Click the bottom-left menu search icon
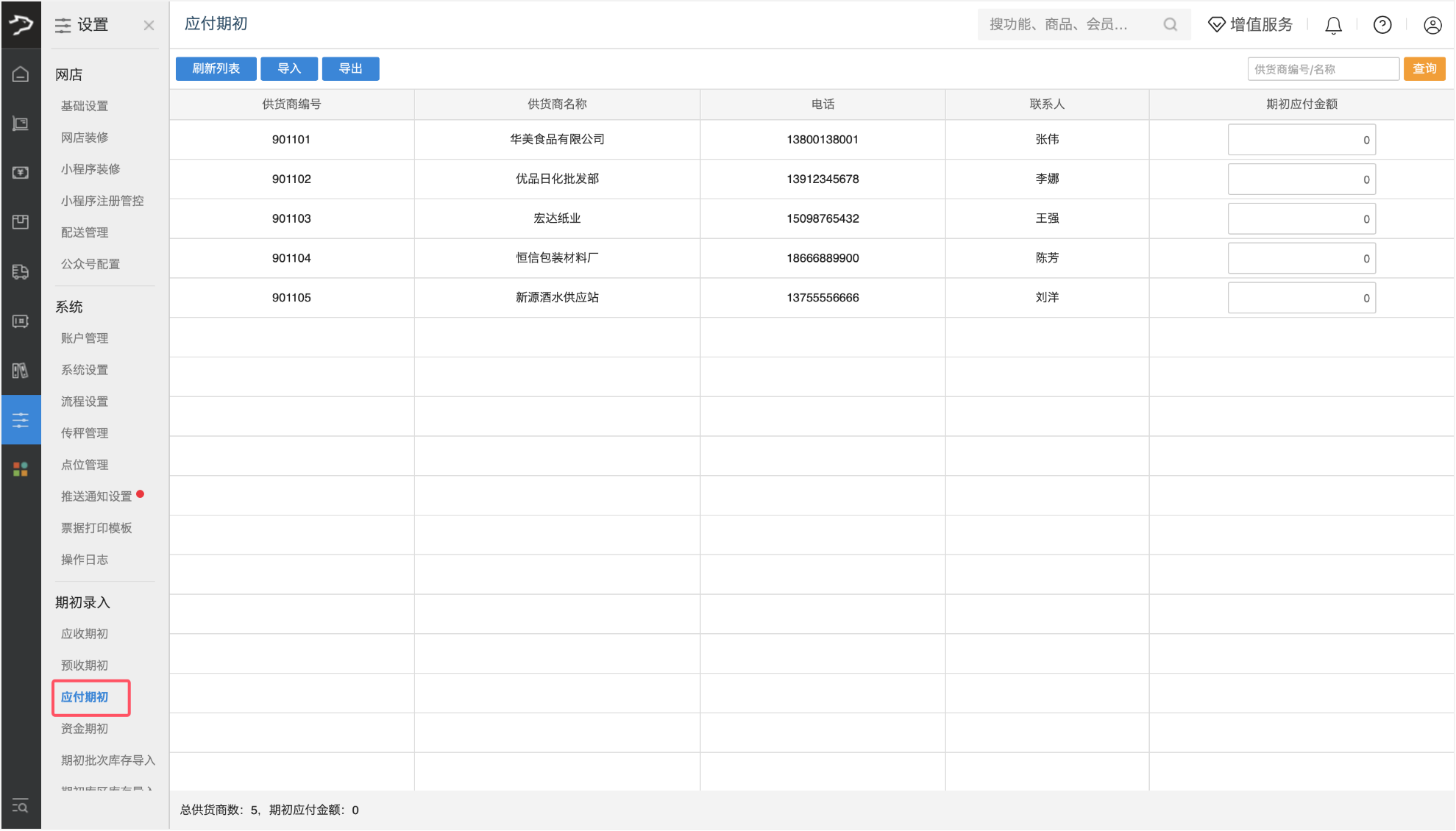This screenshot has height=831, width=1456. point(21,806)
